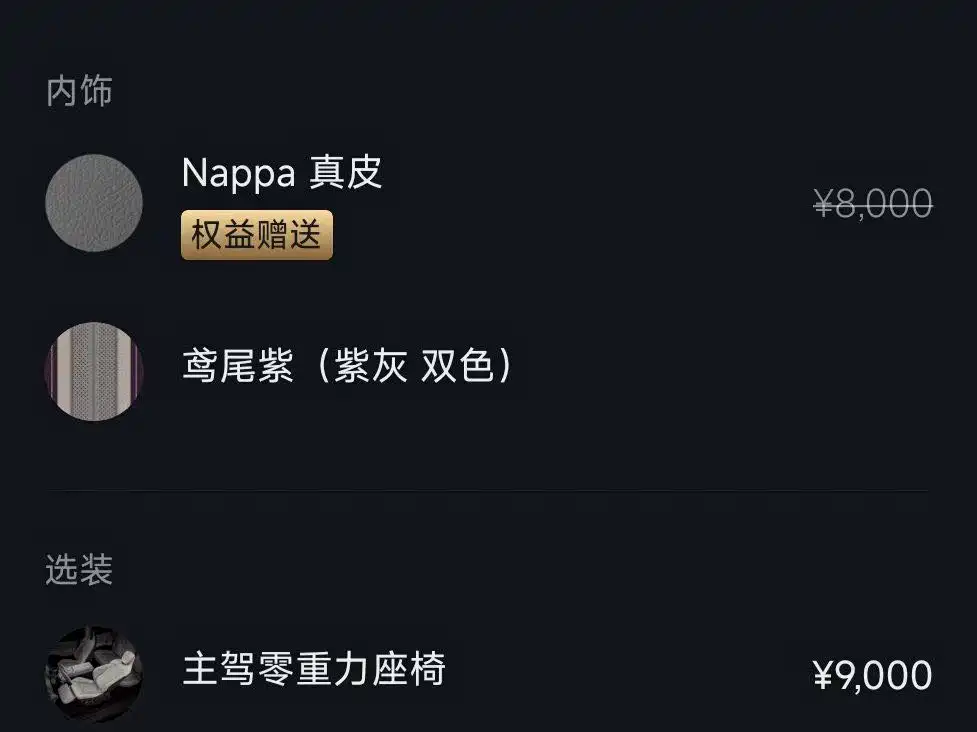Click the 鸢尾紫 characters before the parenthesis
This screenshot has width=977, height=732.
[x=238, y=365]
